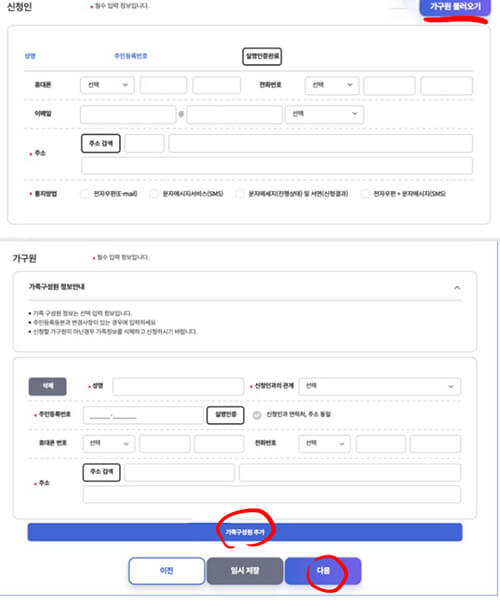Click the 삭제 button for household member
500x601 pixels.
coord(48,386)
